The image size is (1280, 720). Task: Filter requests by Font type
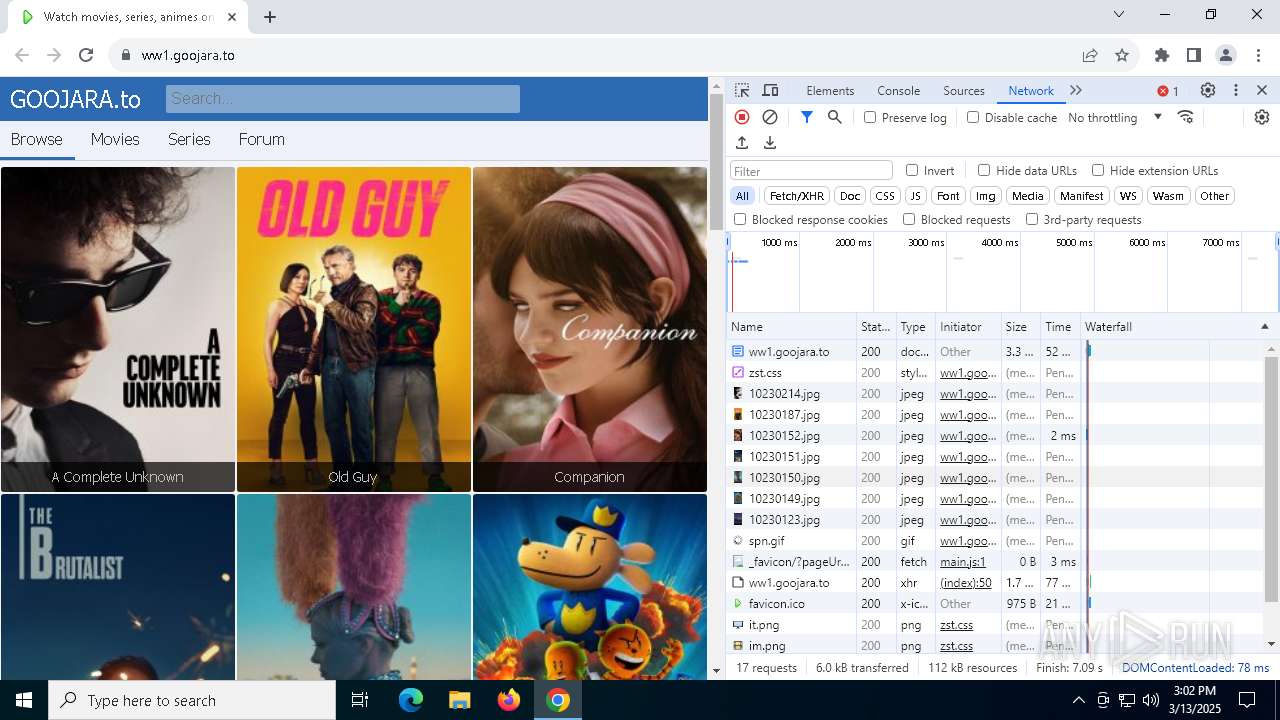click(x=948, y=196)
